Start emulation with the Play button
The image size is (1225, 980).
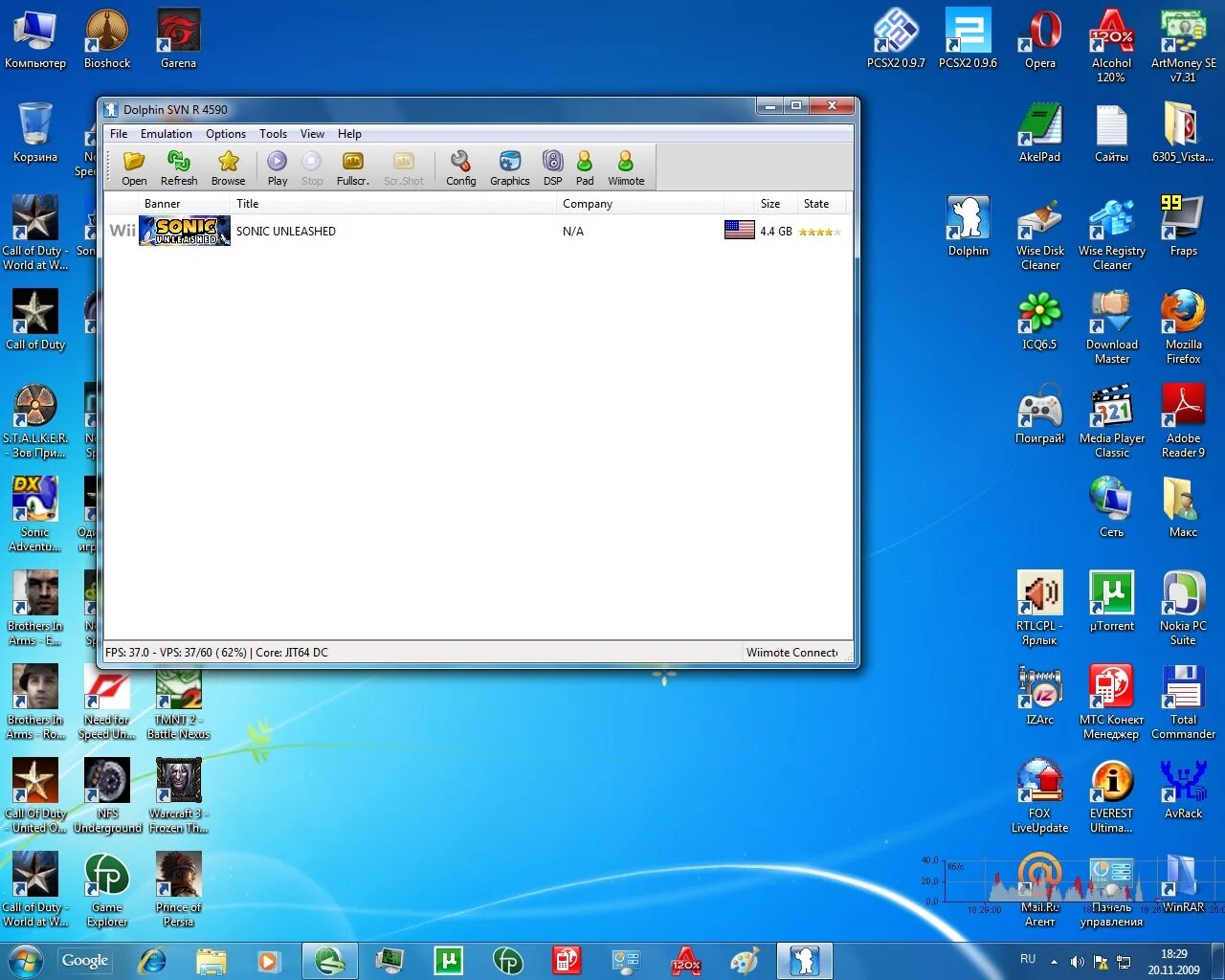coord(278,167)
